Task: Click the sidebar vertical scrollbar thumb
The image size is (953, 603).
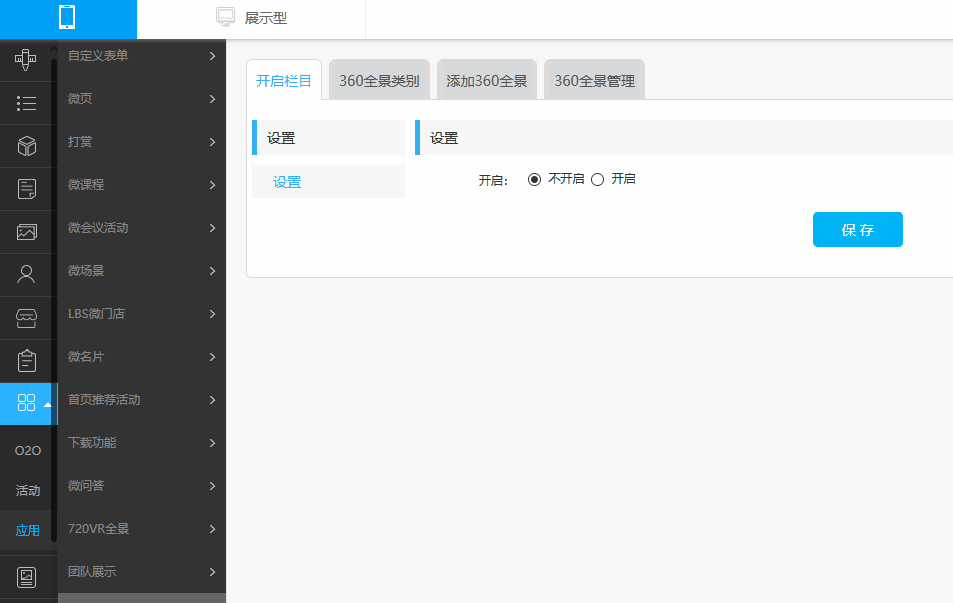Action: tap(54, 298)
